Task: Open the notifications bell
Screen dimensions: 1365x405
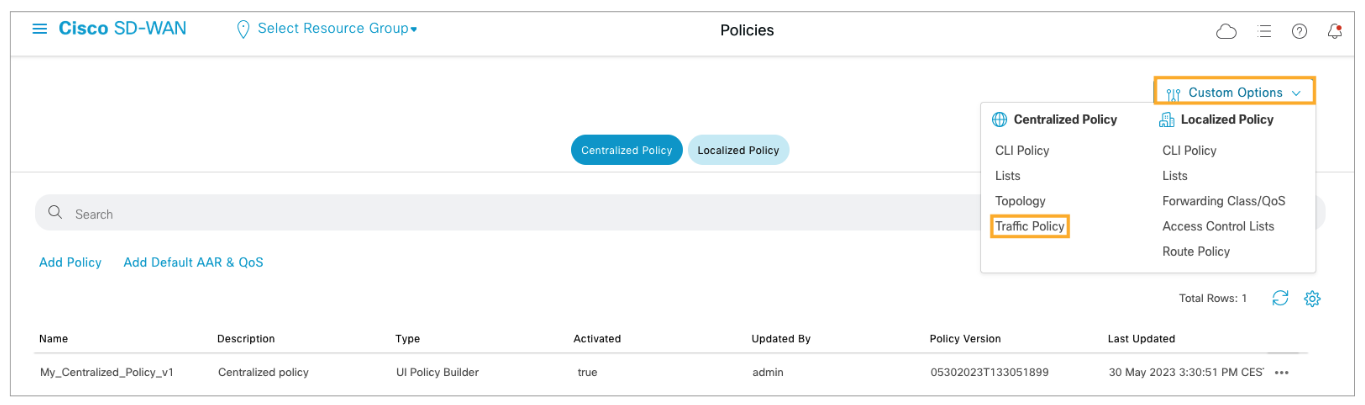Action: click(x=1334, y=31)
